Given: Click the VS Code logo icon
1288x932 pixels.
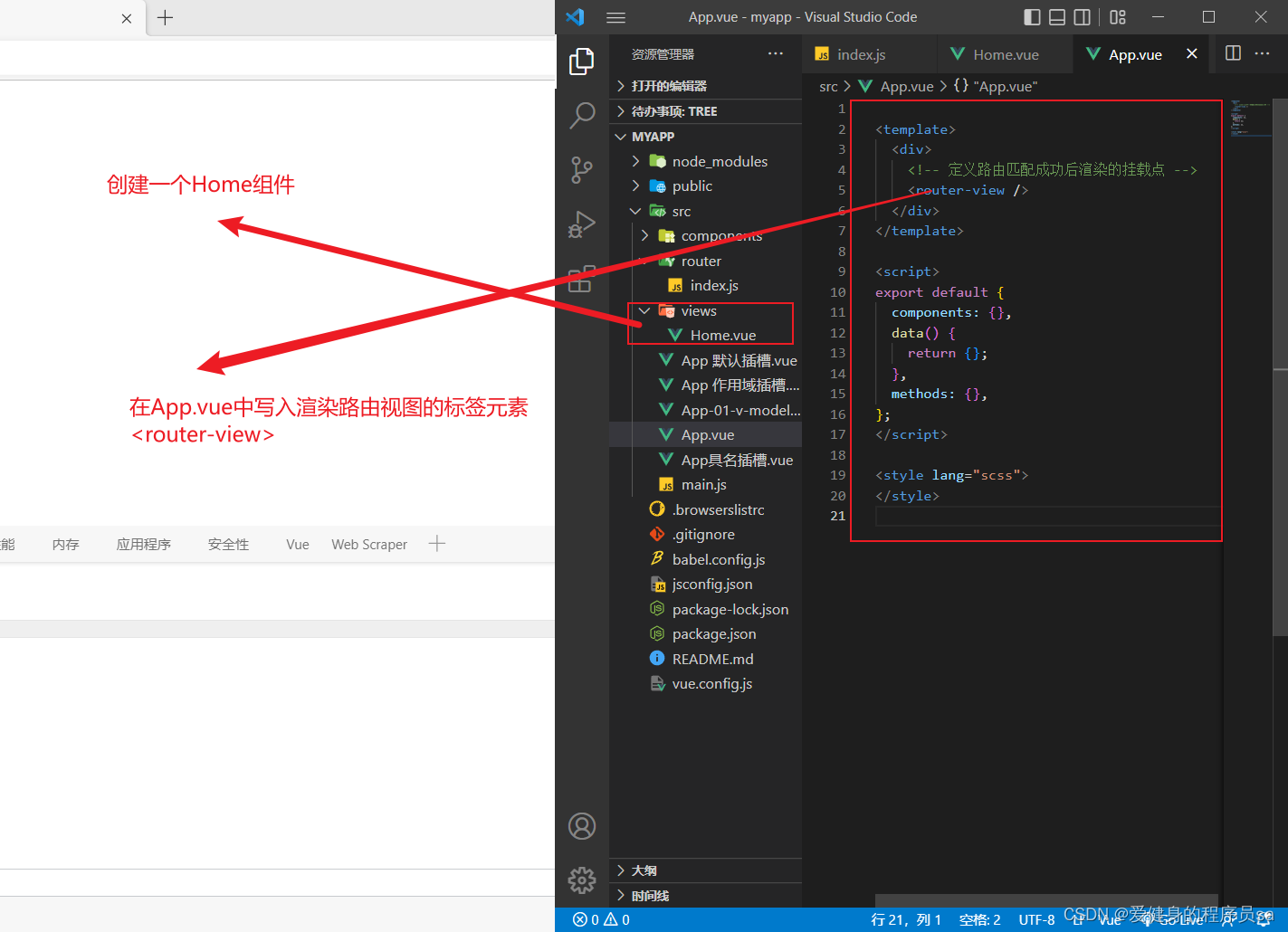Looking at the screenshot, I should click(x=575, y=17).
